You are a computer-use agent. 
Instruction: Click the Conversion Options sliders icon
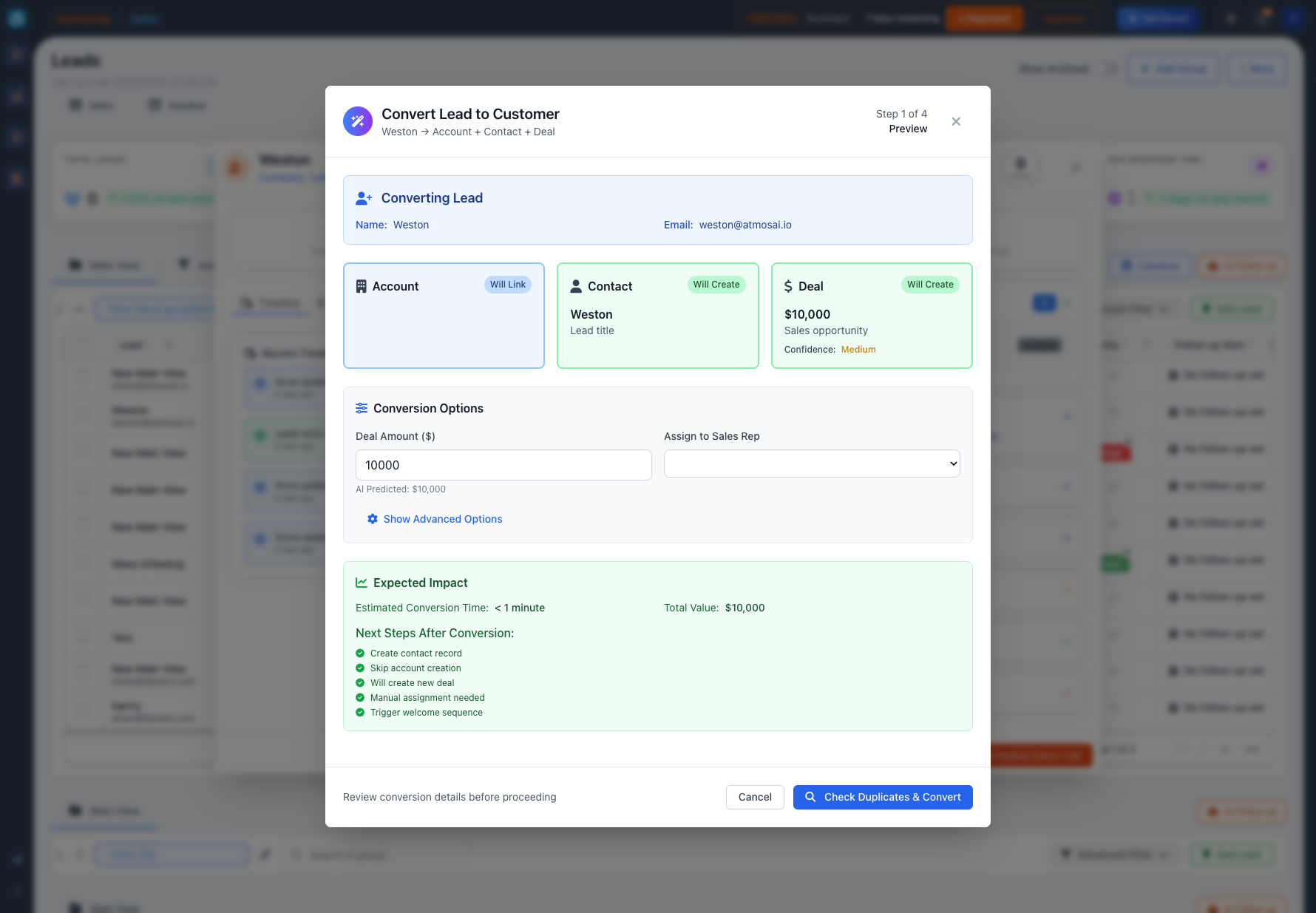click(x=362, y=408)
